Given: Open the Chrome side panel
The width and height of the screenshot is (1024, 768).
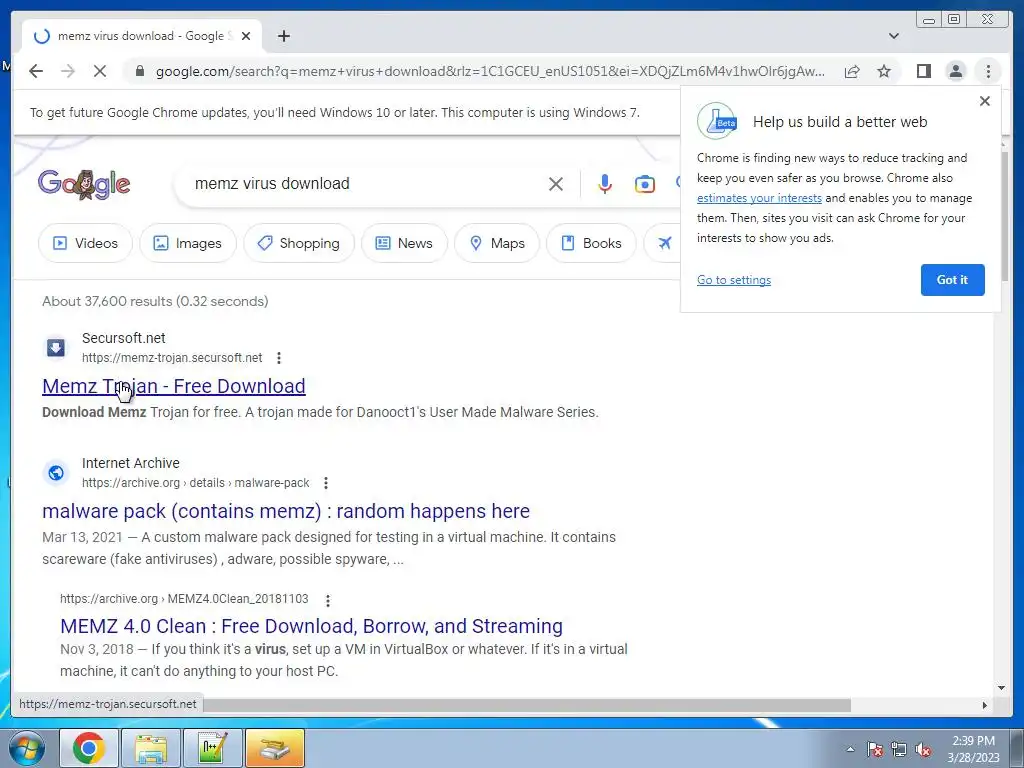Looking at the screenshot, I should pyautogui.click(x=923, y=71).
